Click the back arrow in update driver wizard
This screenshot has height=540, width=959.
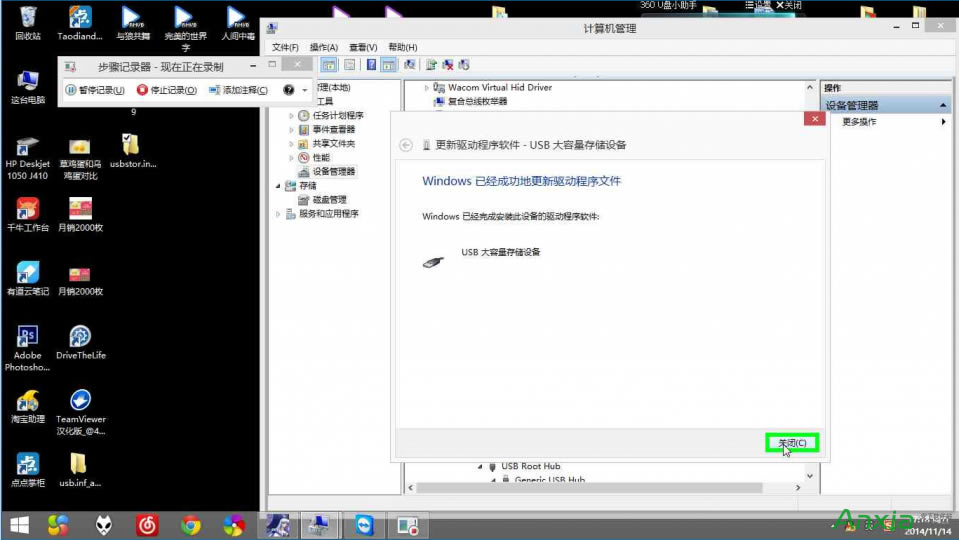coord(406,145)
